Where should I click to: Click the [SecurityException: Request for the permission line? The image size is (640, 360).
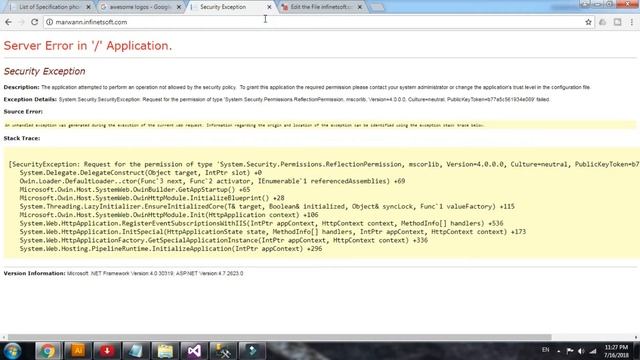(324, 164)
